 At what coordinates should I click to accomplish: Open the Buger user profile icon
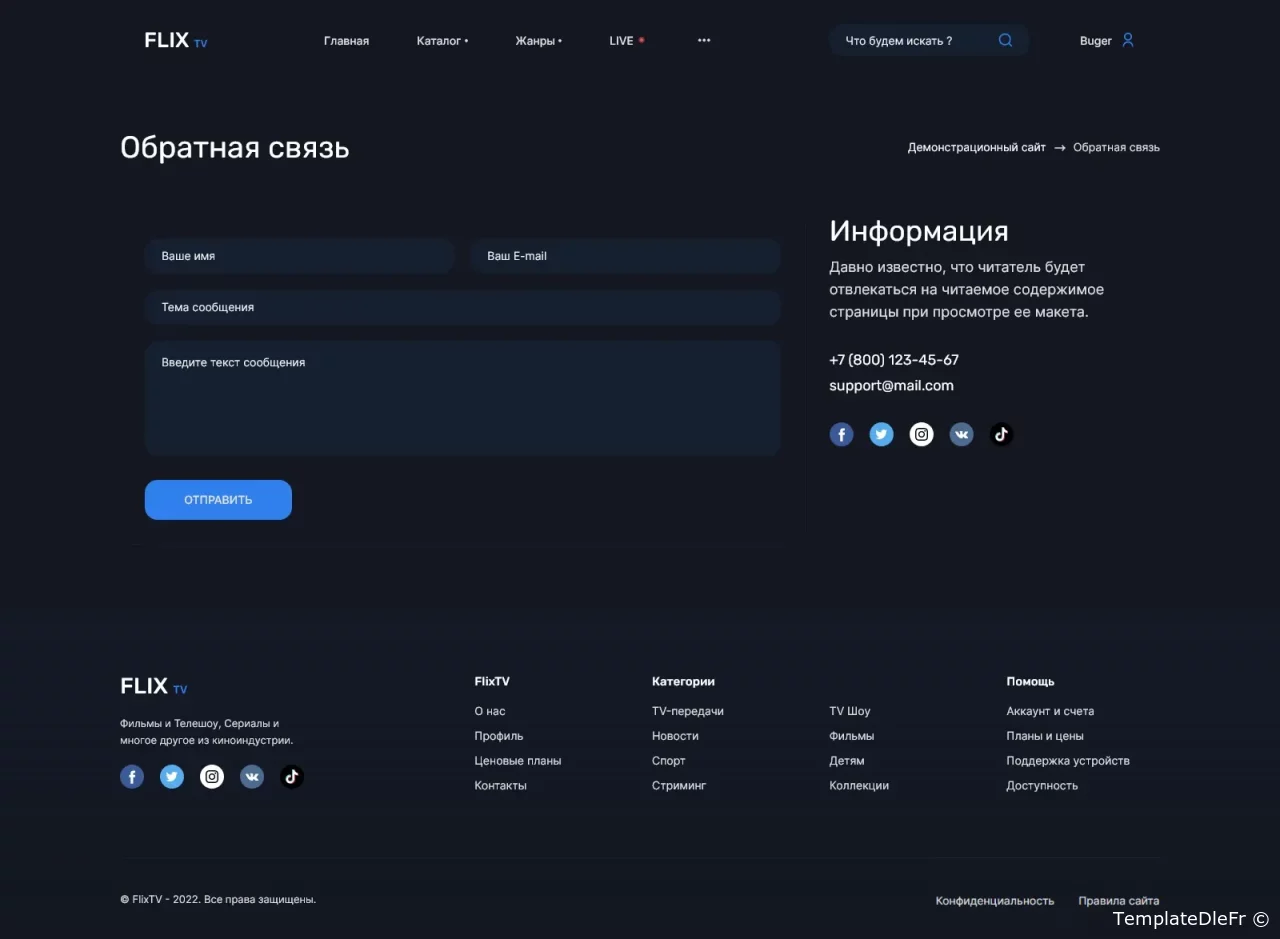click(1128, 41)
